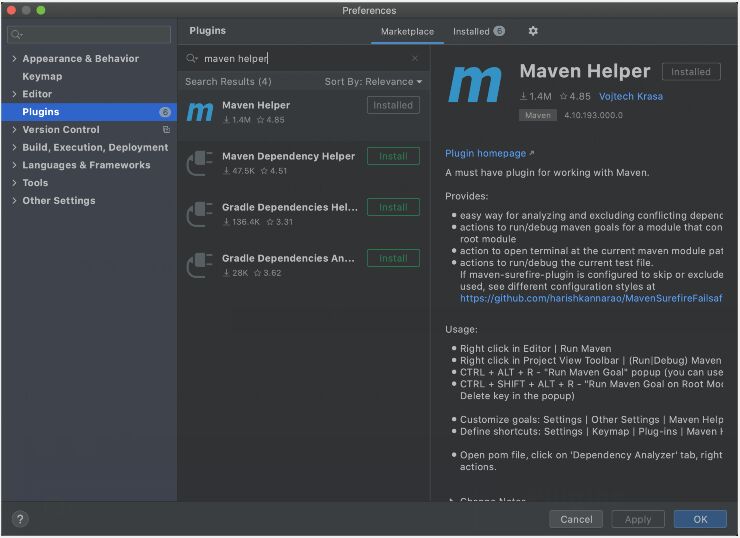The image size is (740, 538).
Task: Click the Cancel button
Action: click(576, 520)
